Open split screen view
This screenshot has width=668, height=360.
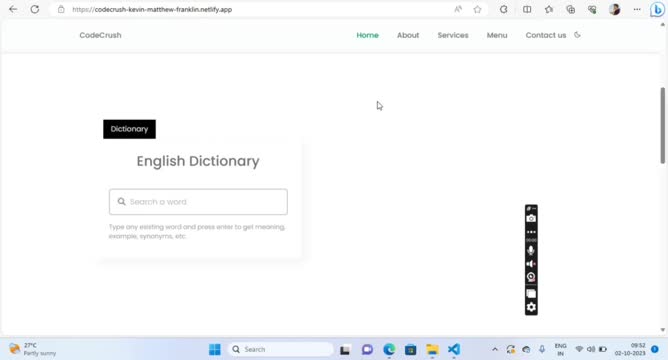527,9
